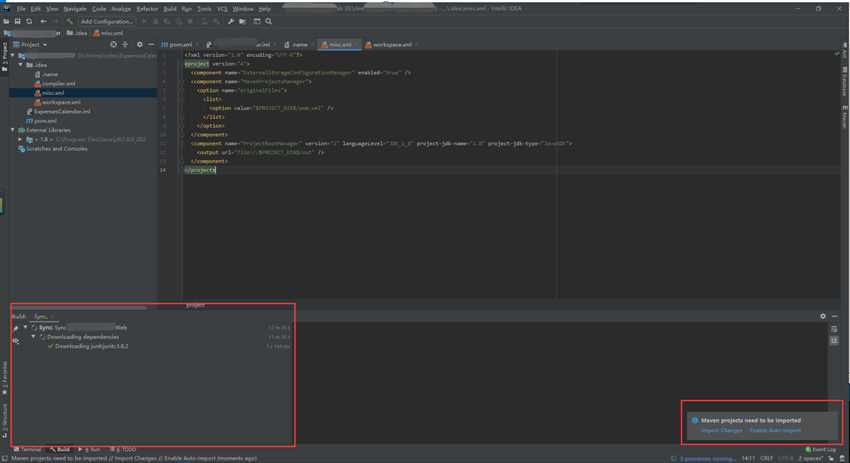Open the File menu
Image resolution: width=850 pixels, height=463 pixels.
tap(21, 9)
